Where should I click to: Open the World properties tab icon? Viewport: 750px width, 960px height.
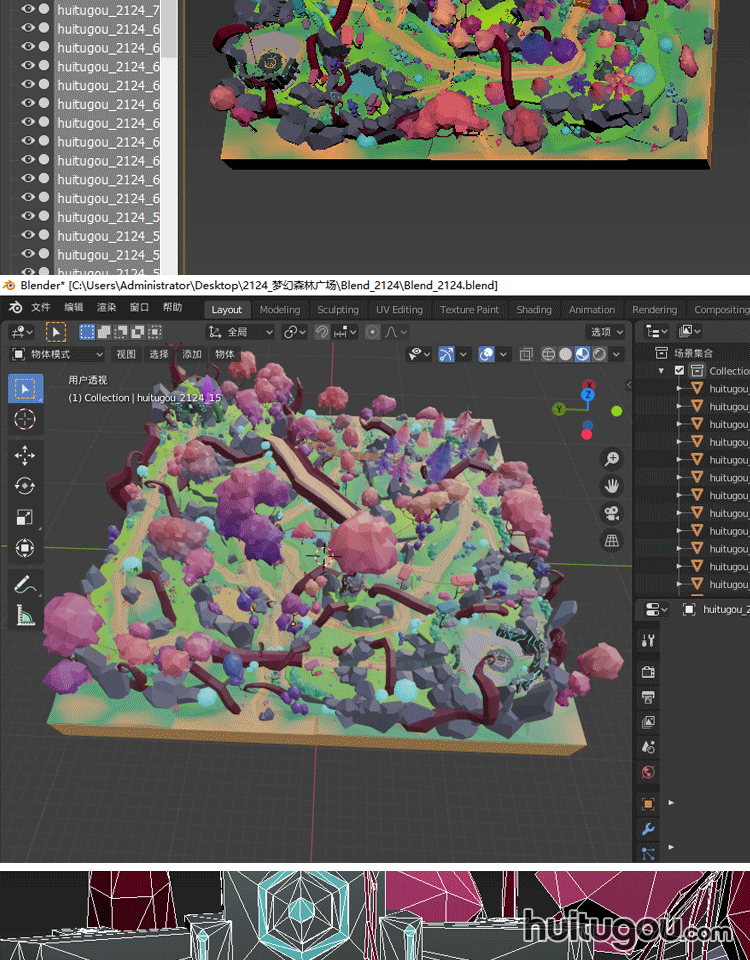click(x=648, y=772)
